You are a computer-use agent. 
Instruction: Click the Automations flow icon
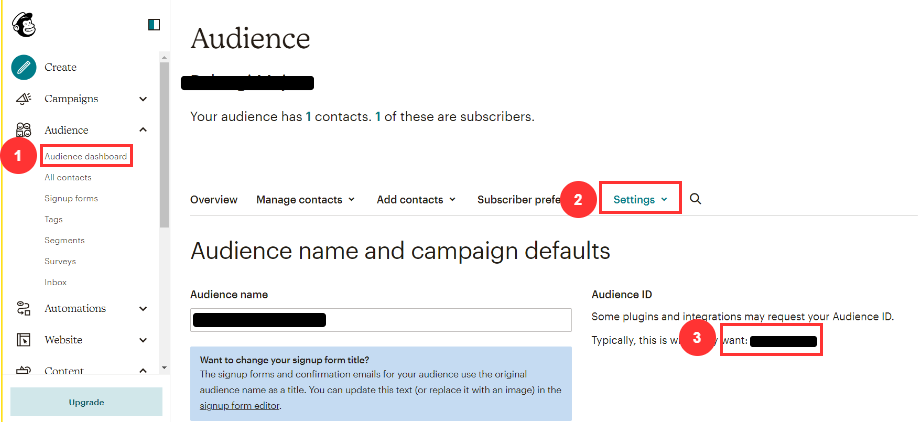pos(23,308)
